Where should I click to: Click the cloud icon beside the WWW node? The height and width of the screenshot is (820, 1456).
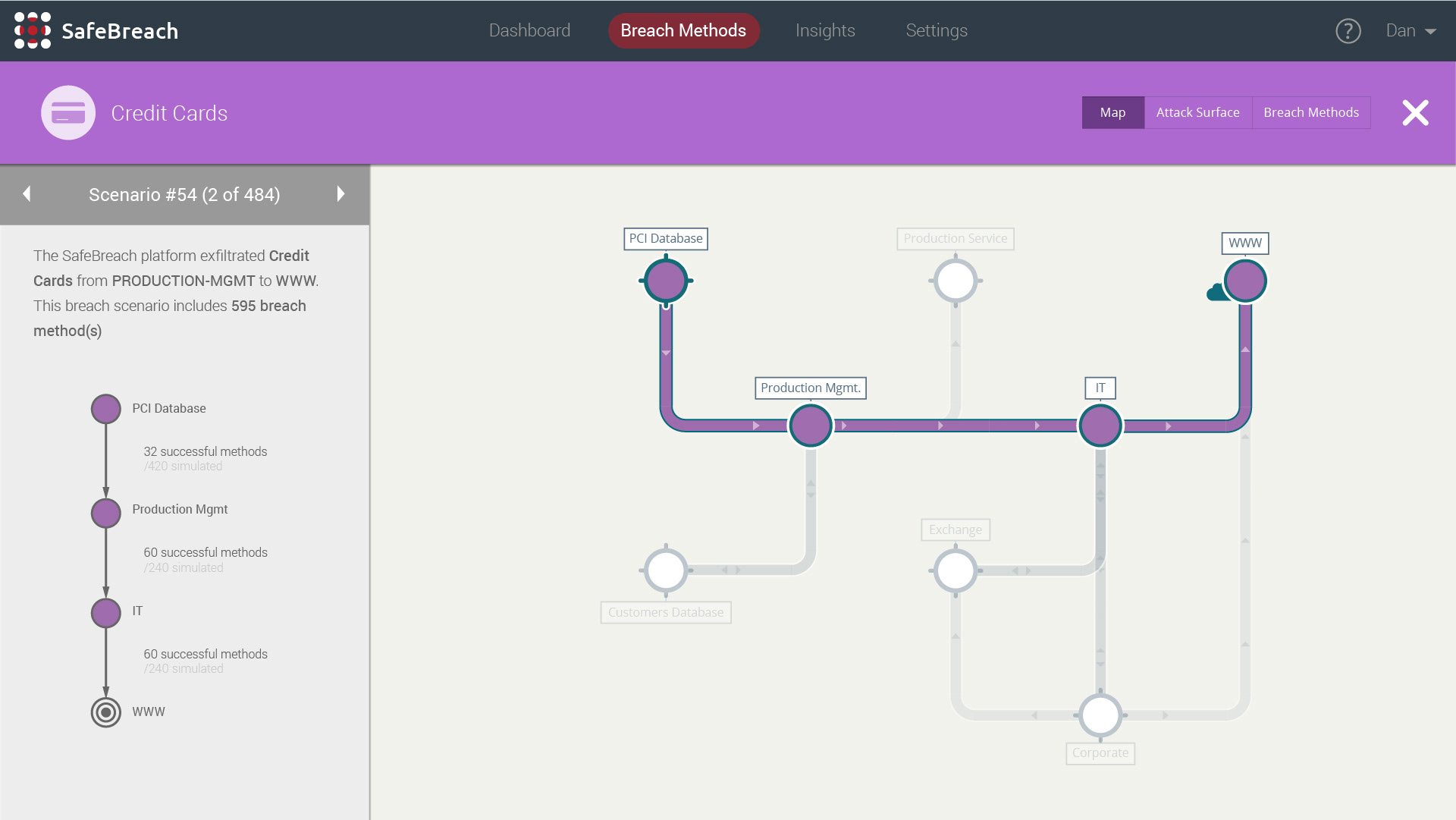tap(1216, 292)
